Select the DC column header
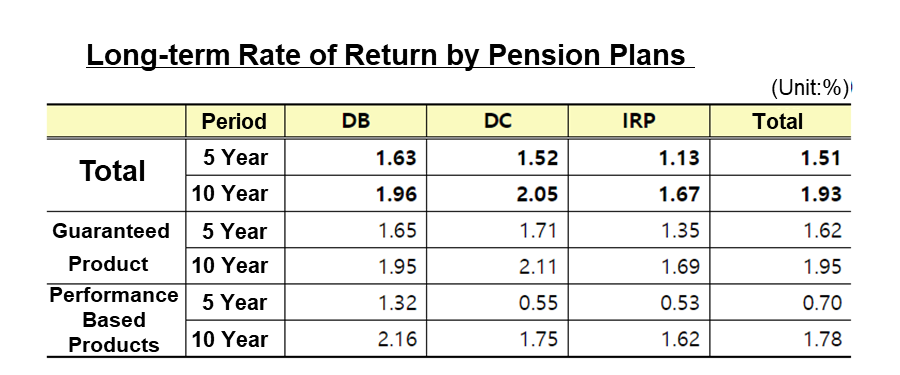Image resolution: width=900 pixels, height=375 pixels. [498, 121]
